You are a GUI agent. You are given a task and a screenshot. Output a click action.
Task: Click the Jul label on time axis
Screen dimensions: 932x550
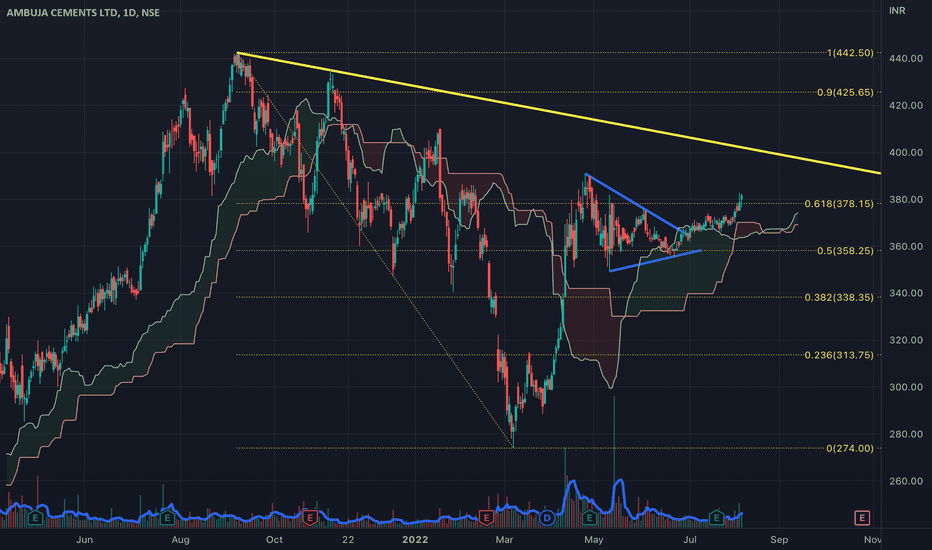pos(690,539)
